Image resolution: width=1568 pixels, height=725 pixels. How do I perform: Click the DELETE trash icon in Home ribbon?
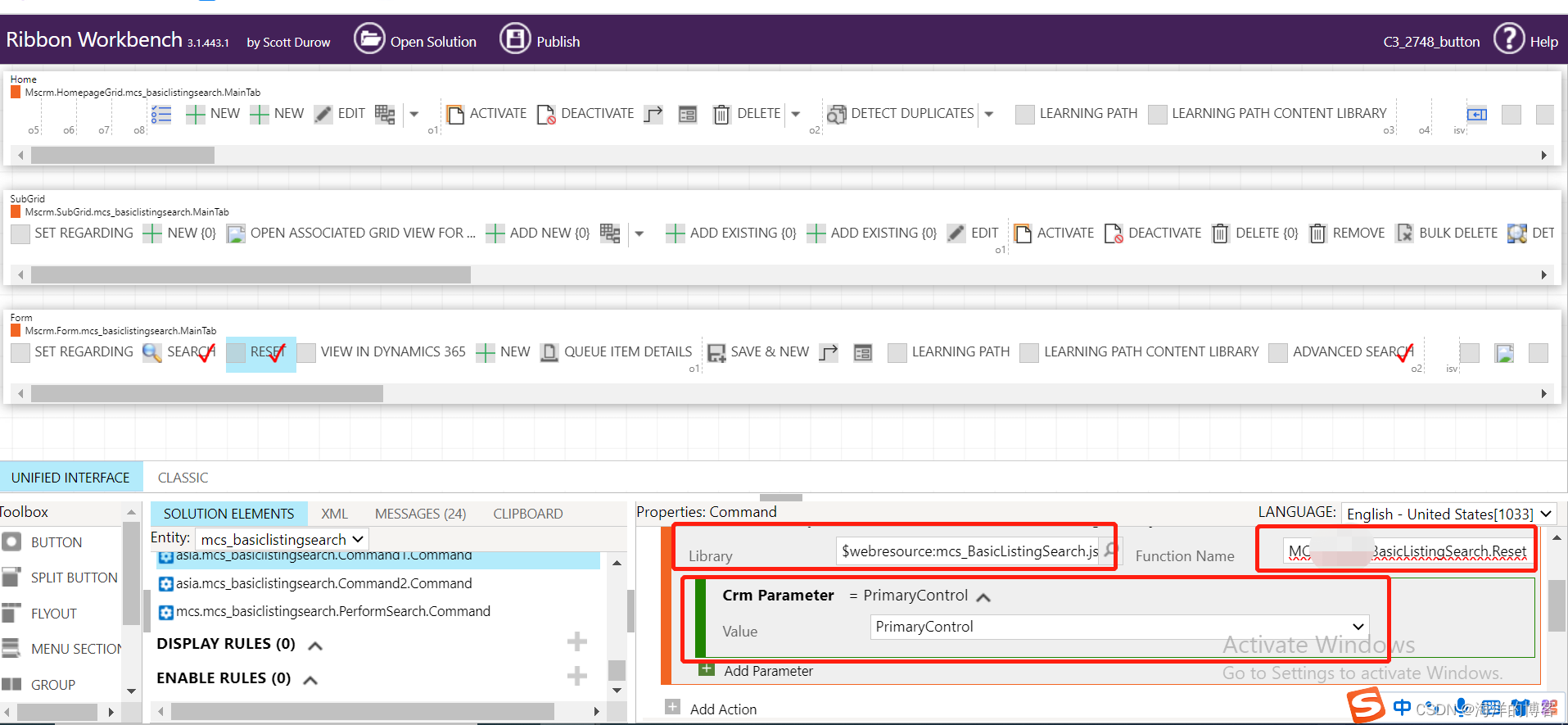pyautogui.click(x=721, y=114)
